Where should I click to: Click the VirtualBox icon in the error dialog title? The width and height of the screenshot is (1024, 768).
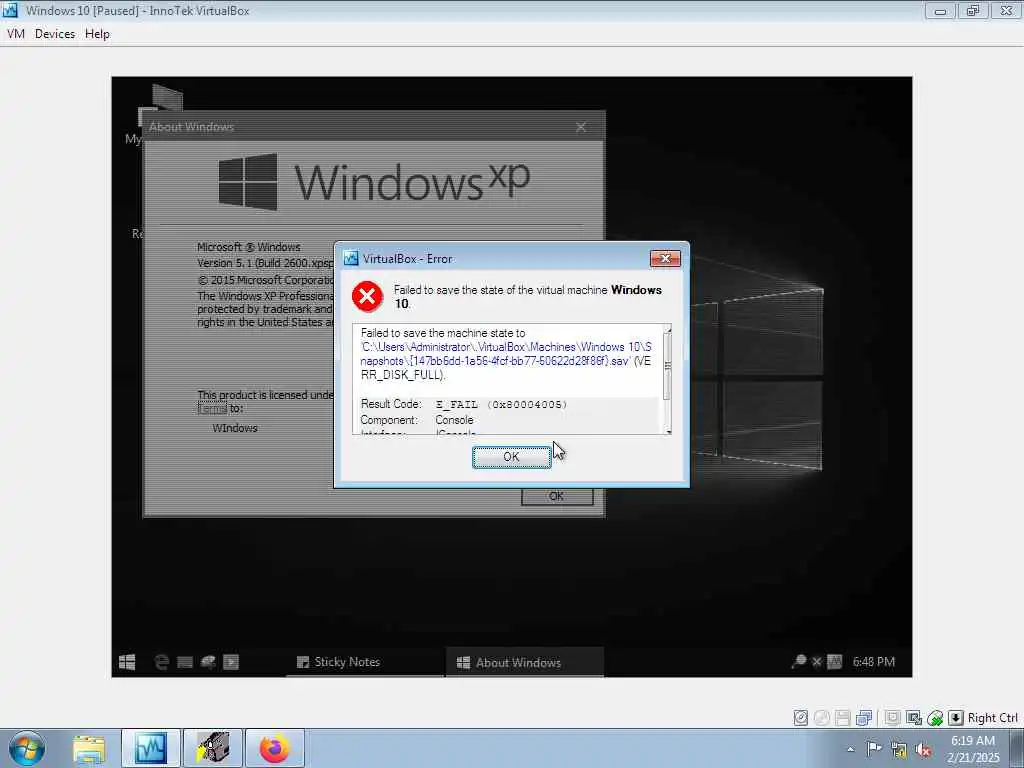(351, 259)
